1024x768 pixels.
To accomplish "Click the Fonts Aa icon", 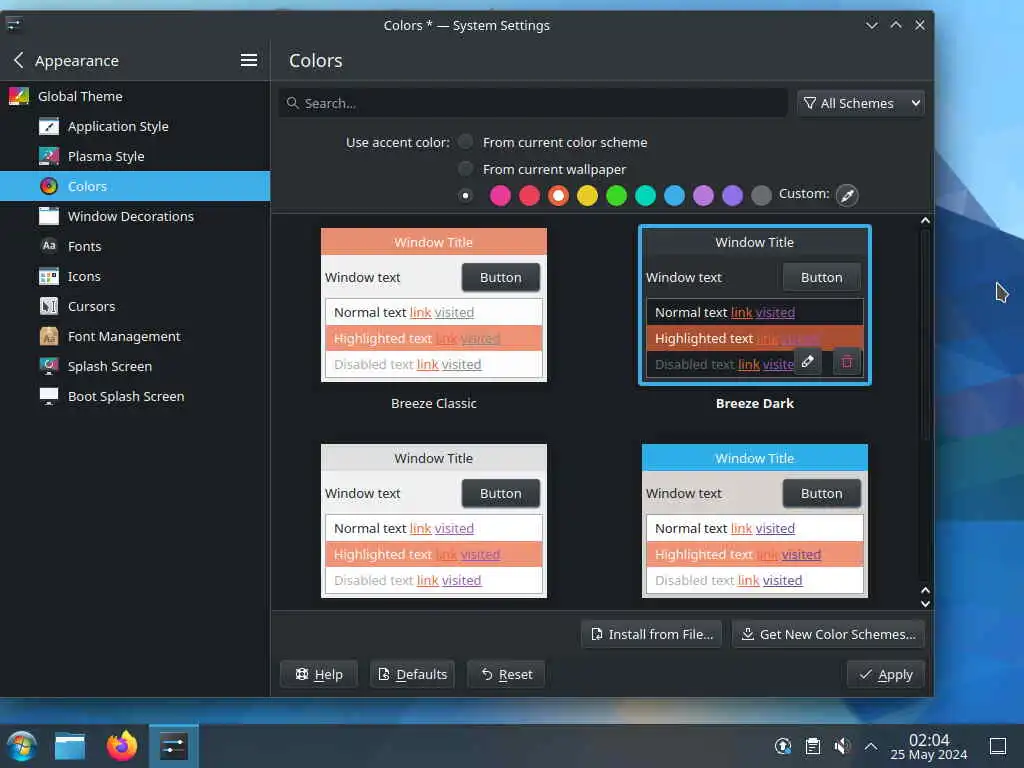I will [49, 246].
